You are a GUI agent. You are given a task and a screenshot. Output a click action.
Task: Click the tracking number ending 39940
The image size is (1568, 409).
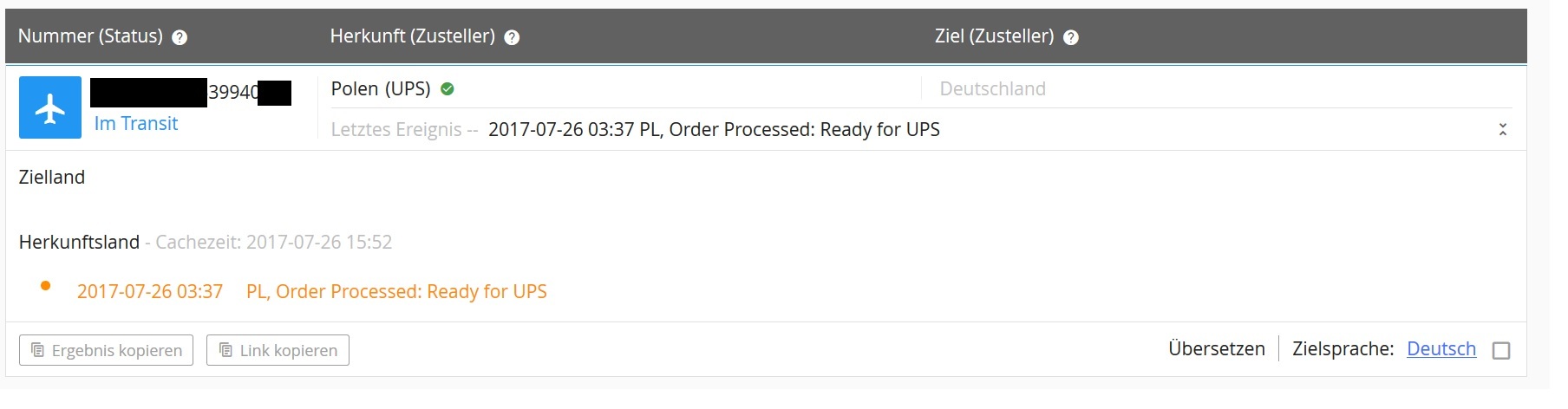pos(191,92)
